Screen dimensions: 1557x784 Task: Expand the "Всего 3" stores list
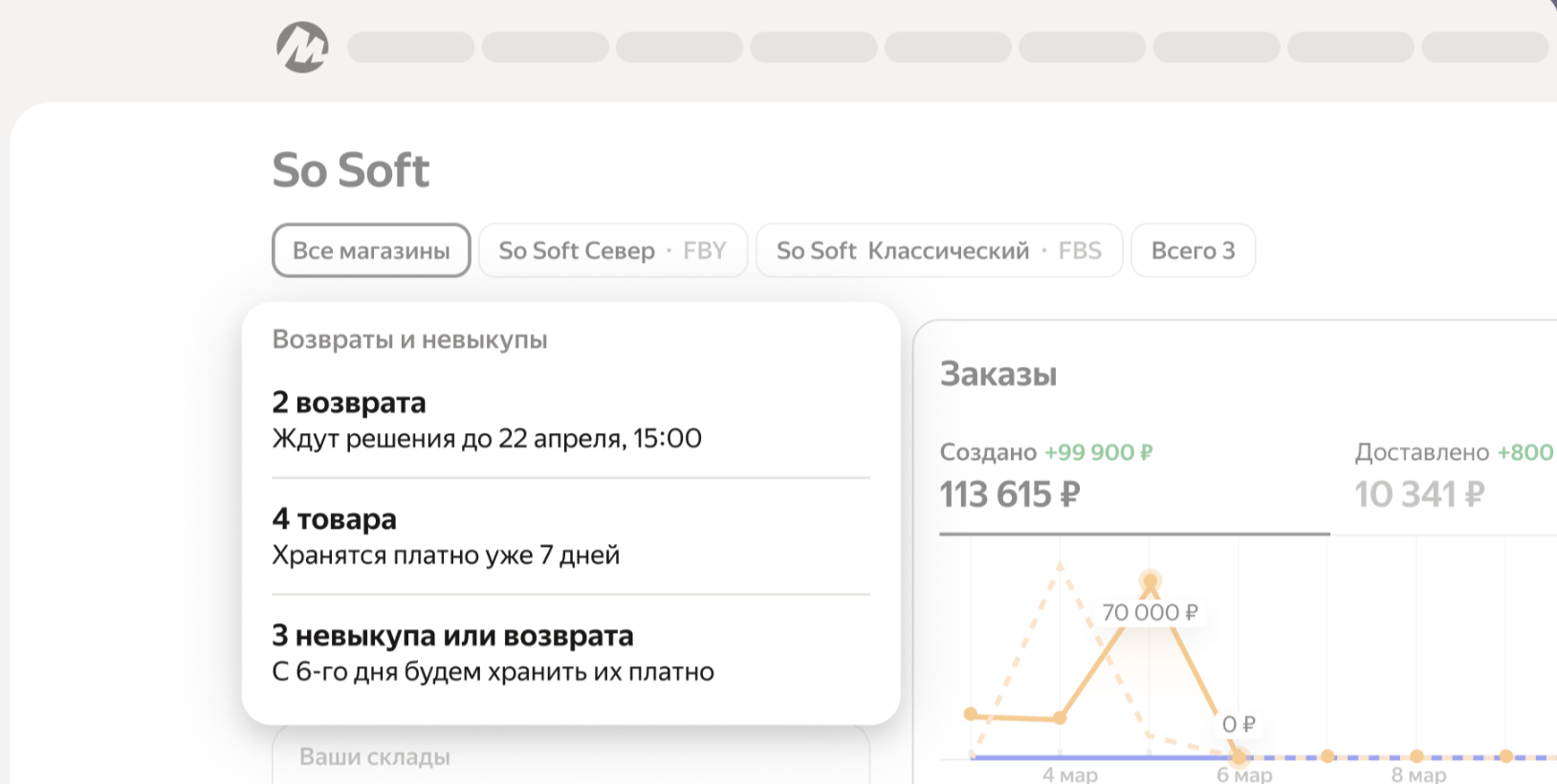click(1193, 250)
